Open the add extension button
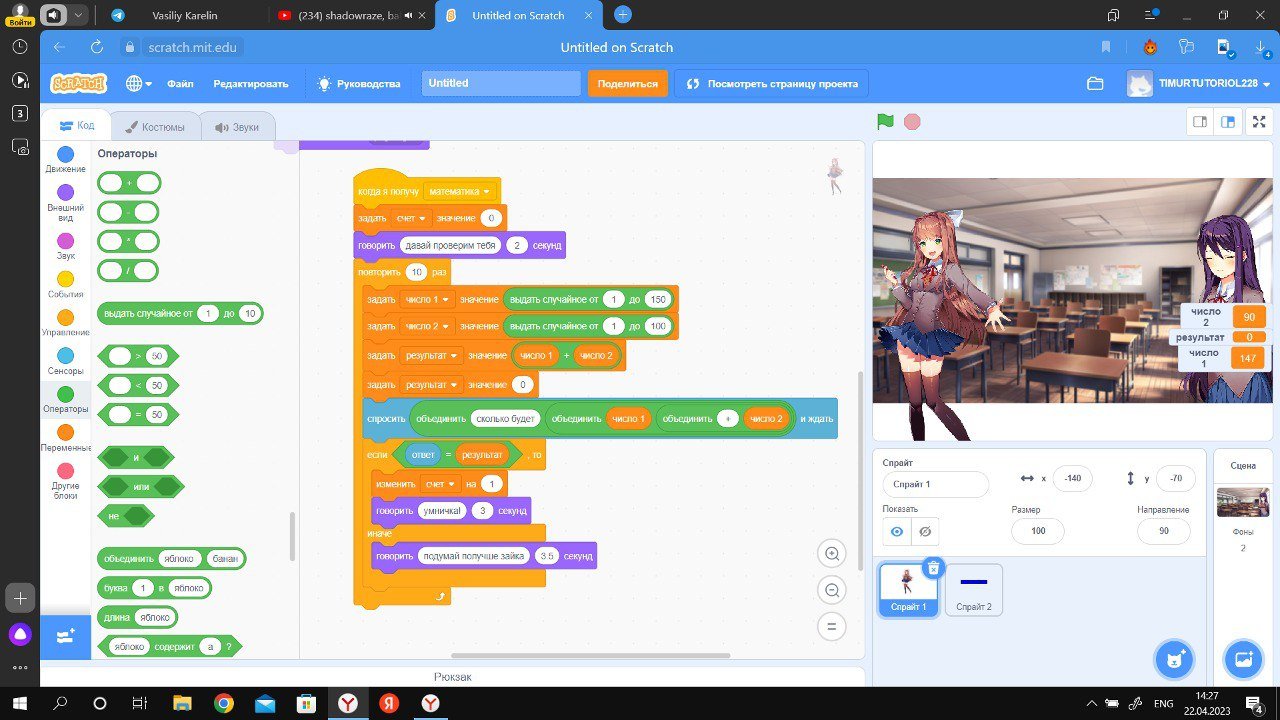Image resolution: width=1280 pixels, height=720 pixels. coord(65,637)
